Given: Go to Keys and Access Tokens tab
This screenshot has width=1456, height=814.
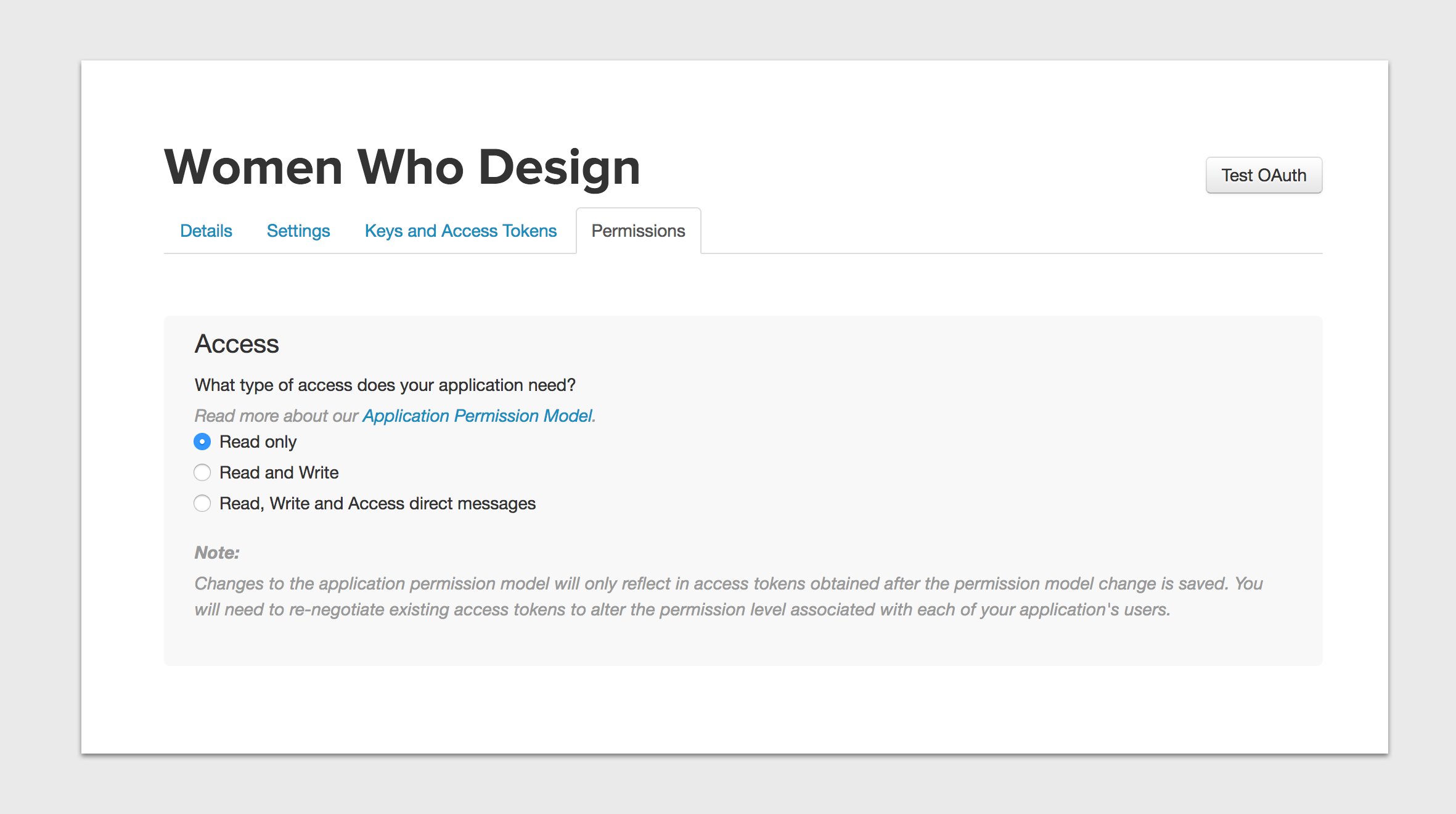Looking at the screenshot, I should coord(460,231).
